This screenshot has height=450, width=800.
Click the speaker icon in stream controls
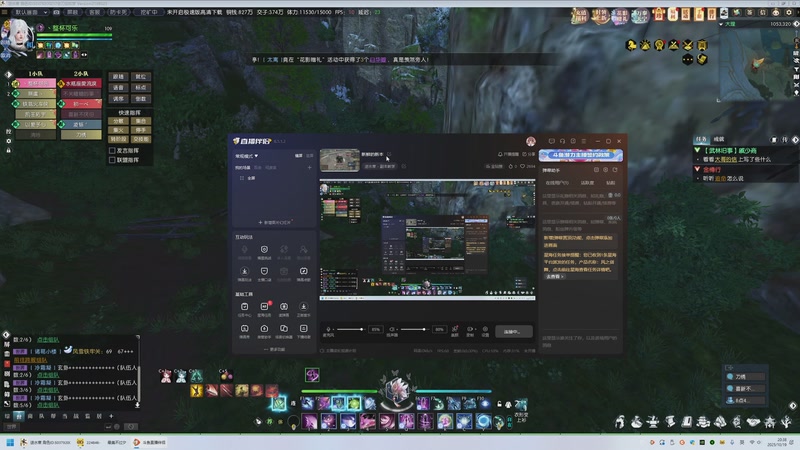(392, 329)
